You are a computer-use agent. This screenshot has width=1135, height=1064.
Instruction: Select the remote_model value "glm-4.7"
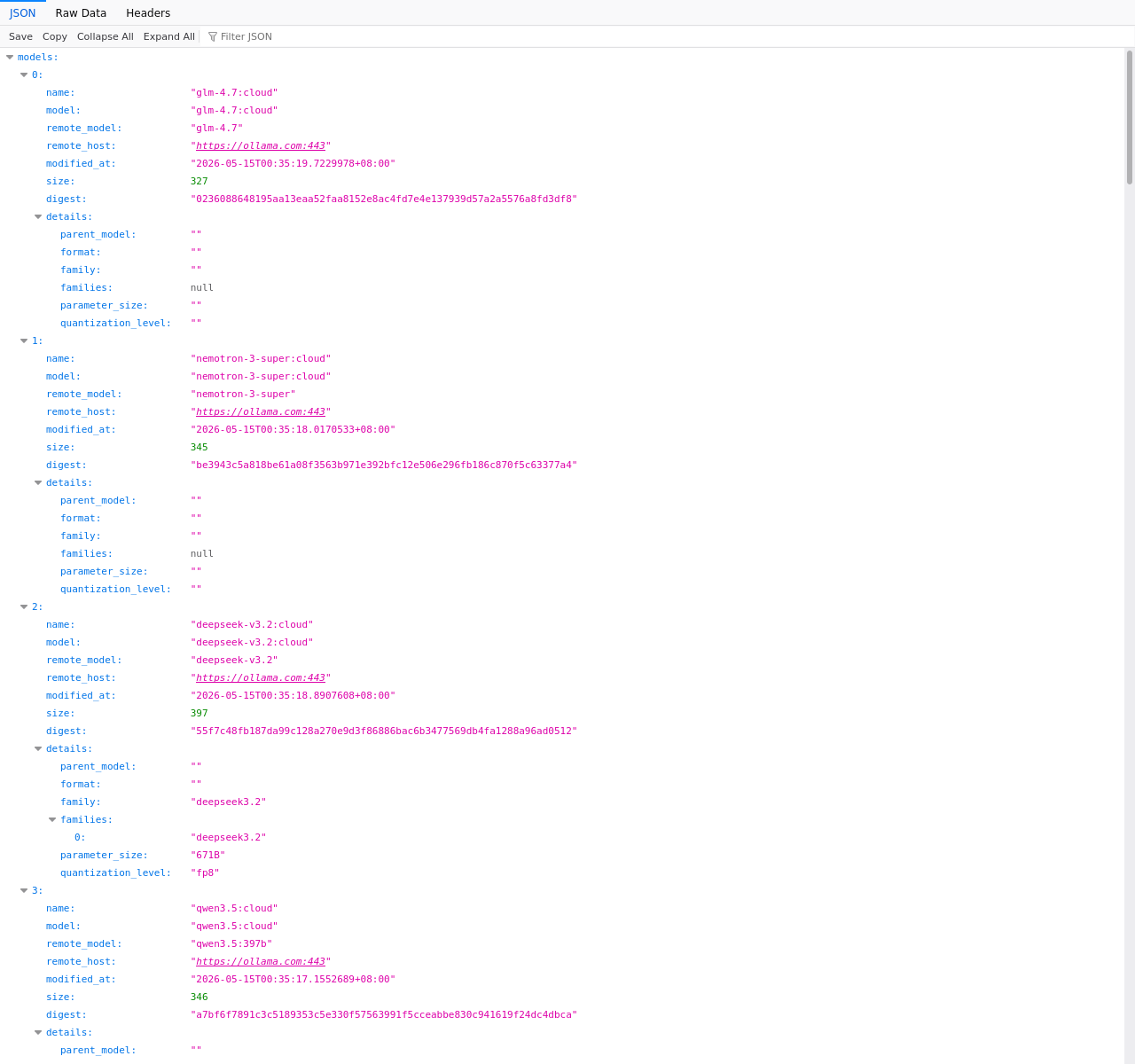216,128
